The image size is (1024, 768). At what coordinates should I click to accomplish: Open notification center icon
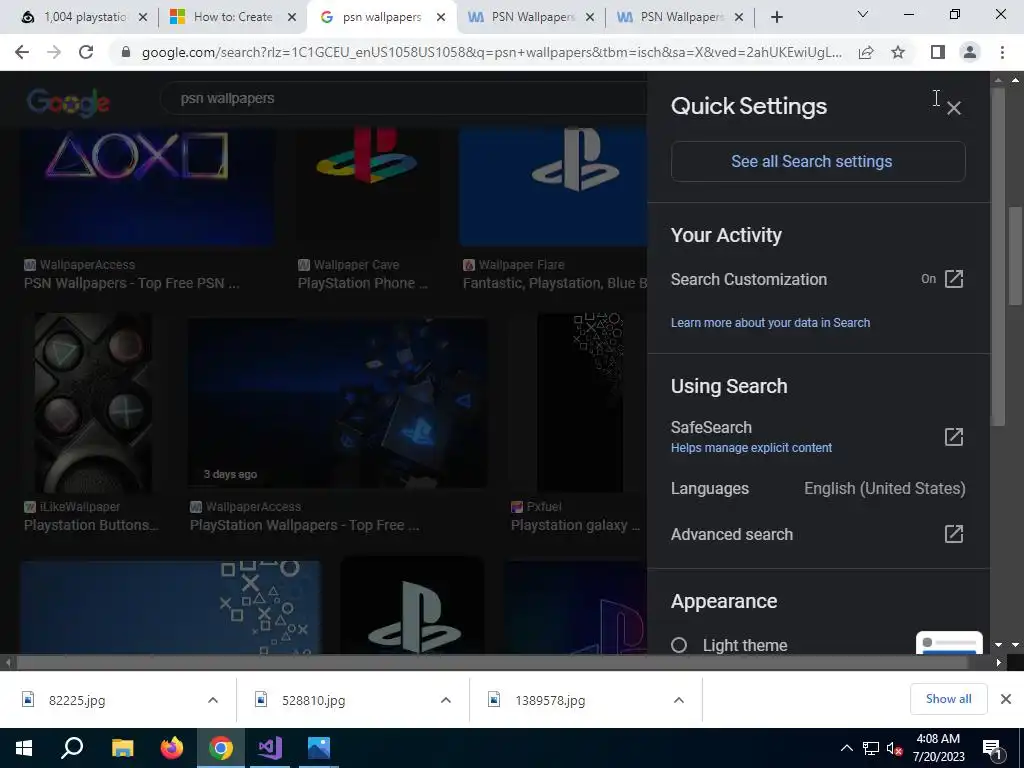click(993, 748)
